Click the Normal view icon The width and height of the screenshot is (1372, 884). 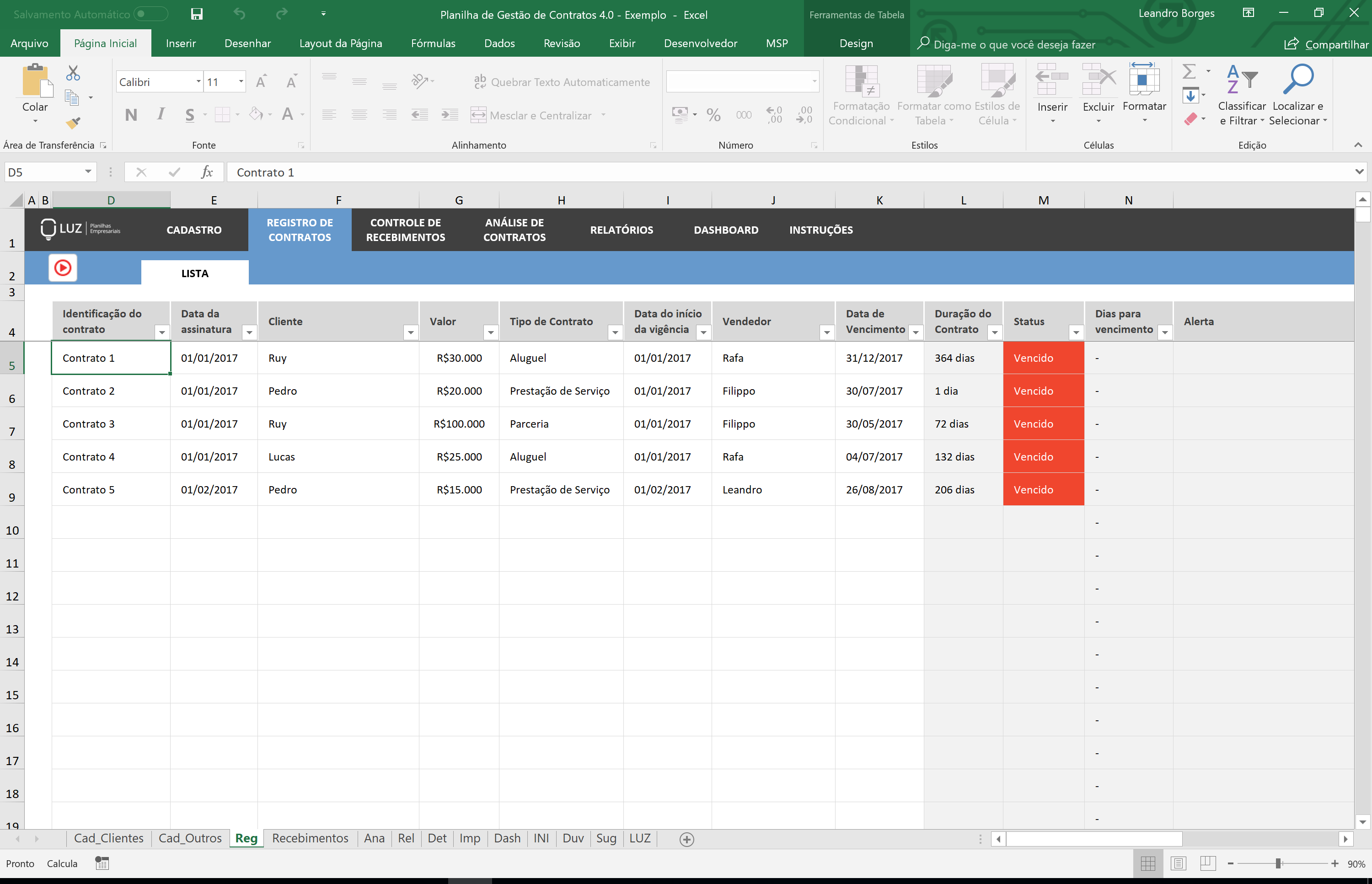coord(1148,863)
